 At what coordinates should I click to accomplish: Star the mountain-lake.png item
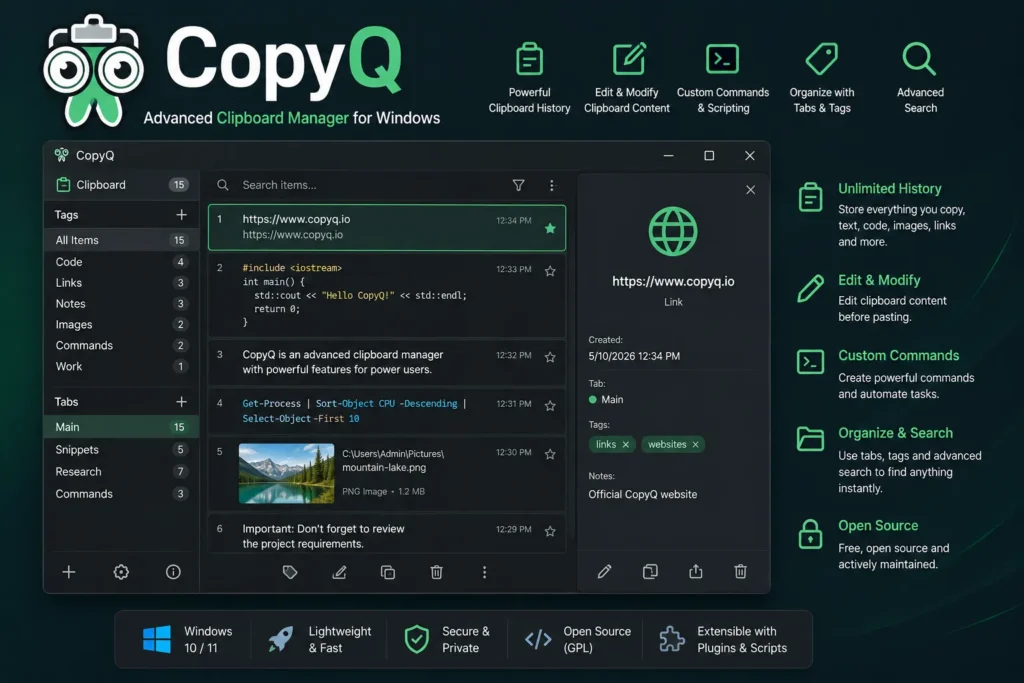point(550,454)
